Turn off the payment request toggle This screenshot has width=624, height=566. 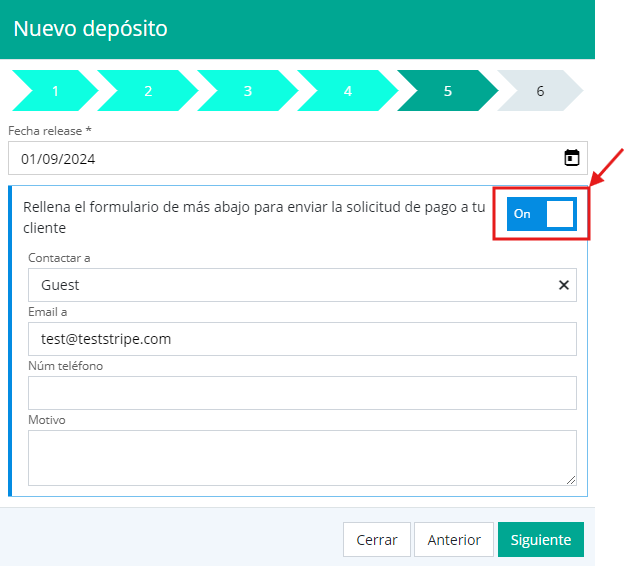(541, 213)
